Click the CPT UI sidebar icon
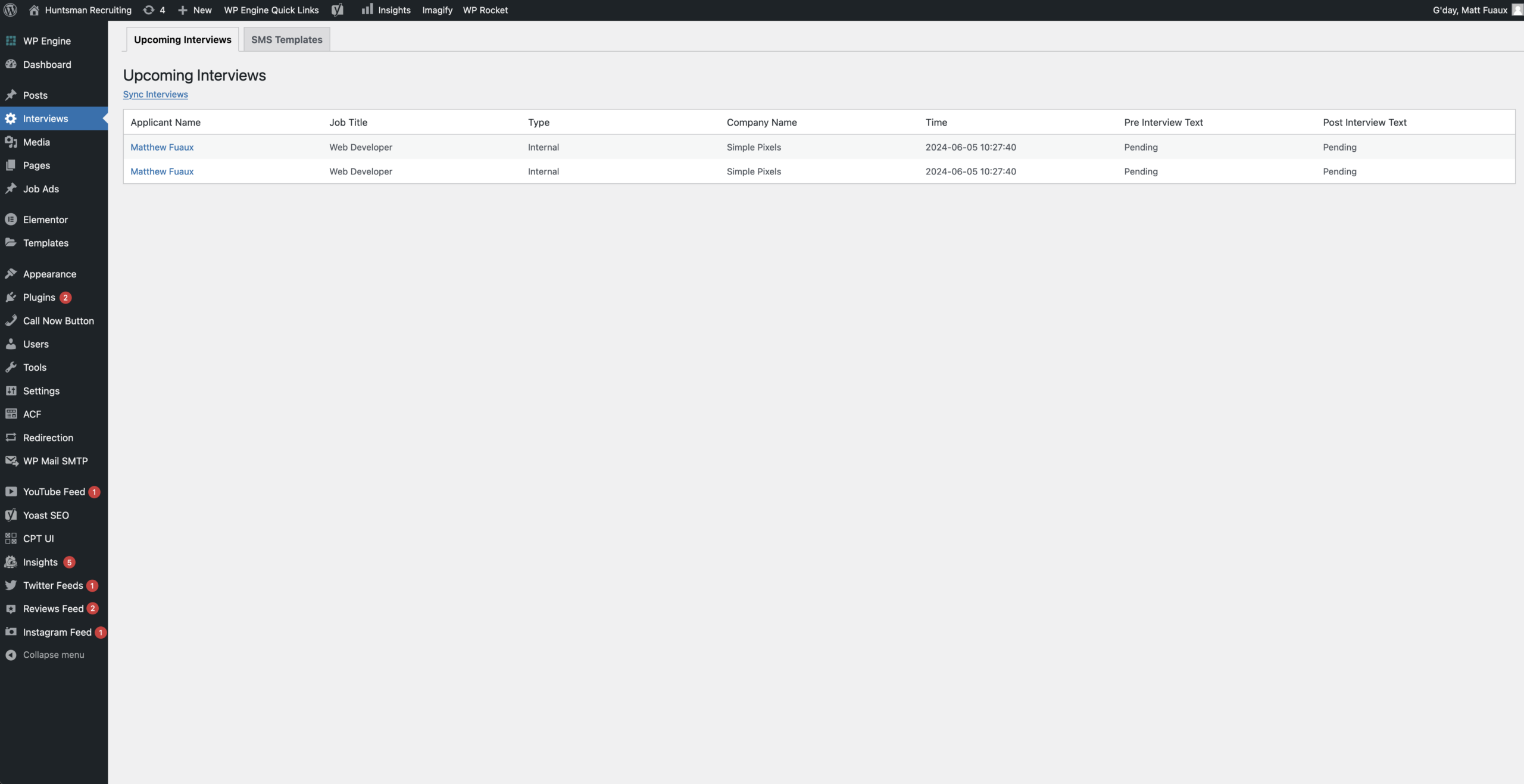 11,539
